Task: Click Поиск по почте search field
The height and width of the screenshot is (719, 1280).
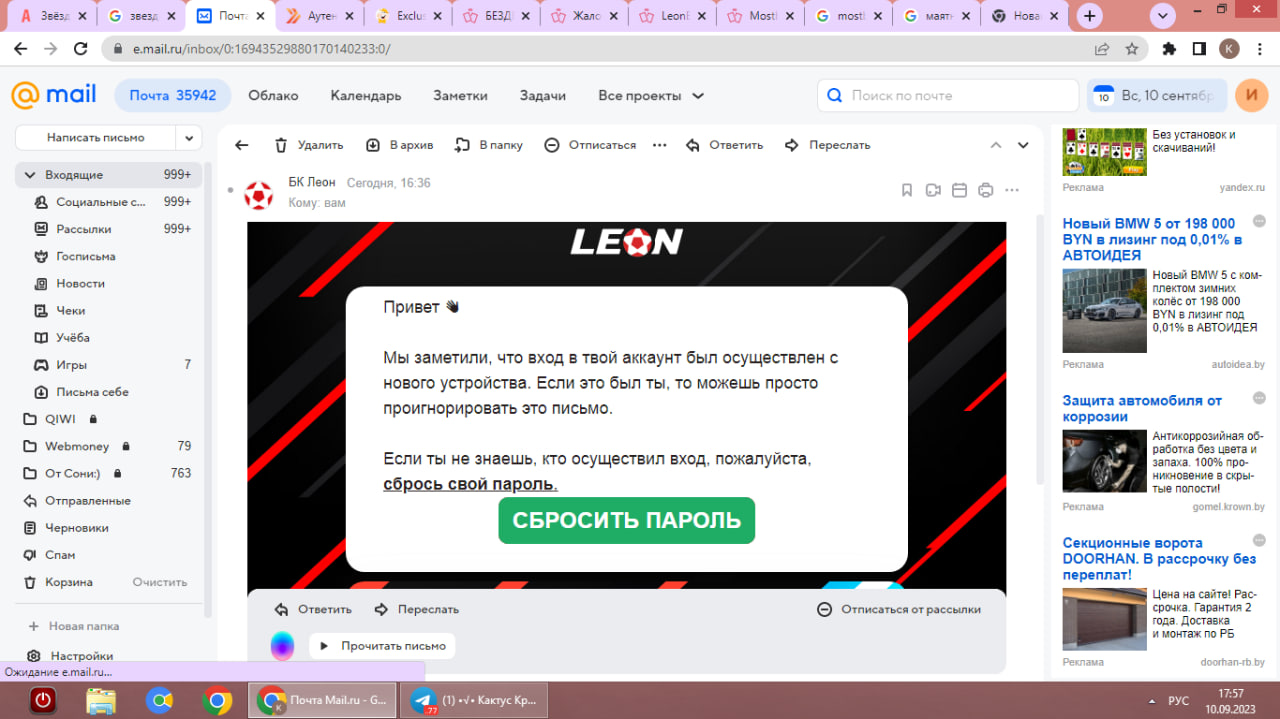Action: [x=947, y=96]
